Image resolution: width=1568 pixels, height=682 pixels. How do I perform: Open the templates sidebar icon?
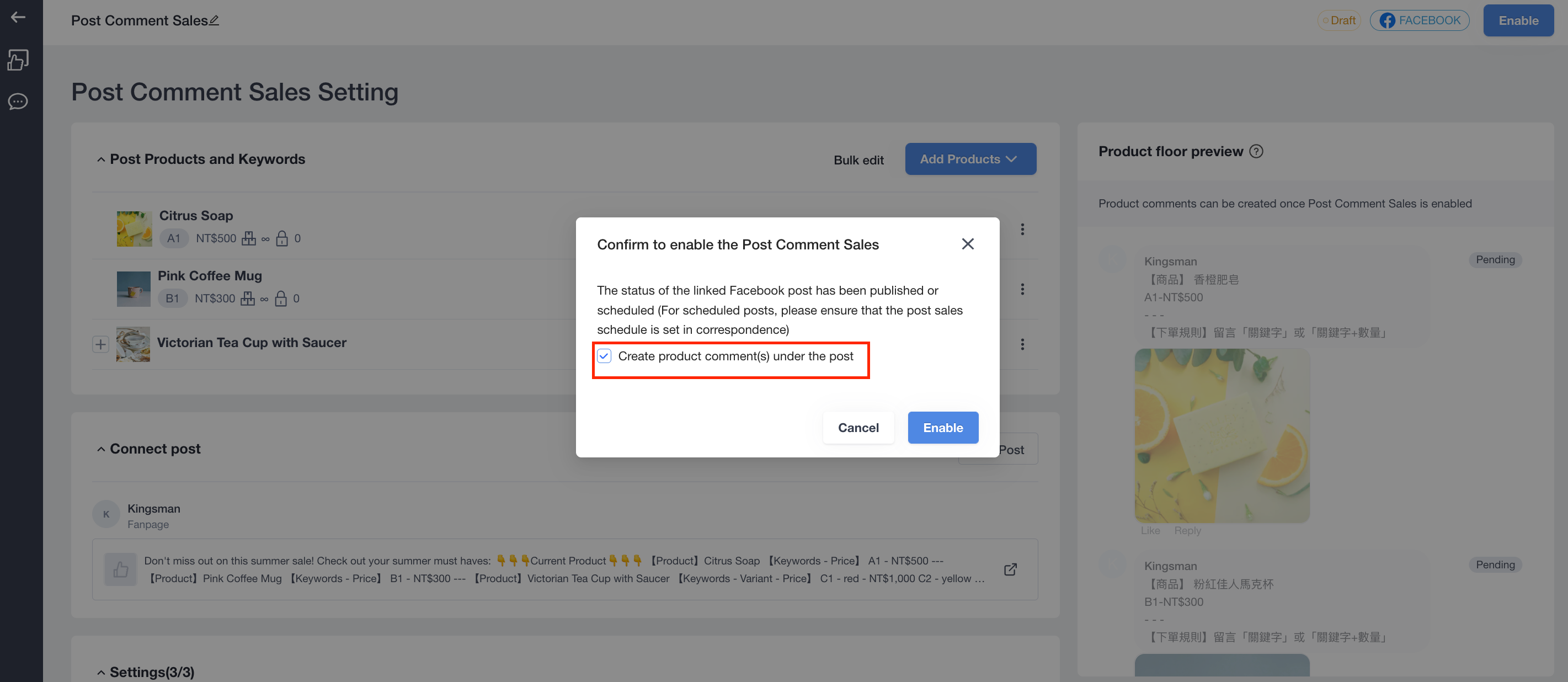18,60
